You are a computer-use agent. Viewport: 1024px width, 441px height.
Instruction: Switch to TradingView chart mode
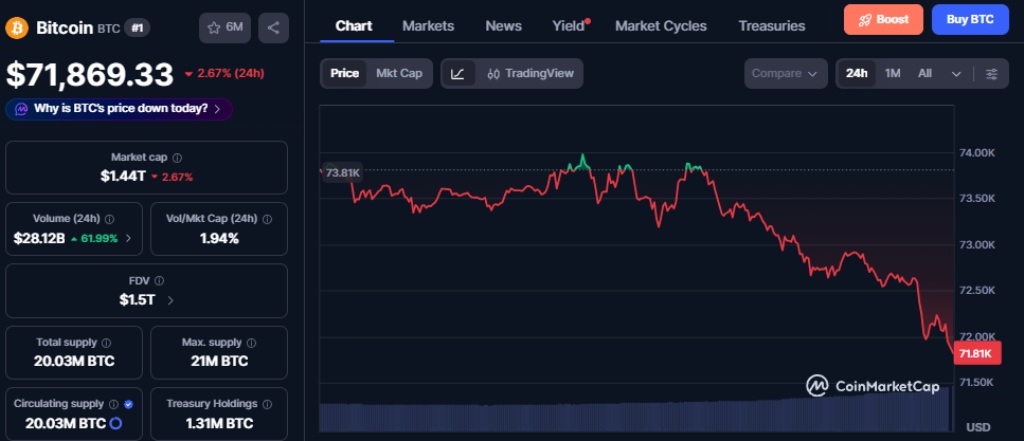(x=530, y=73)
